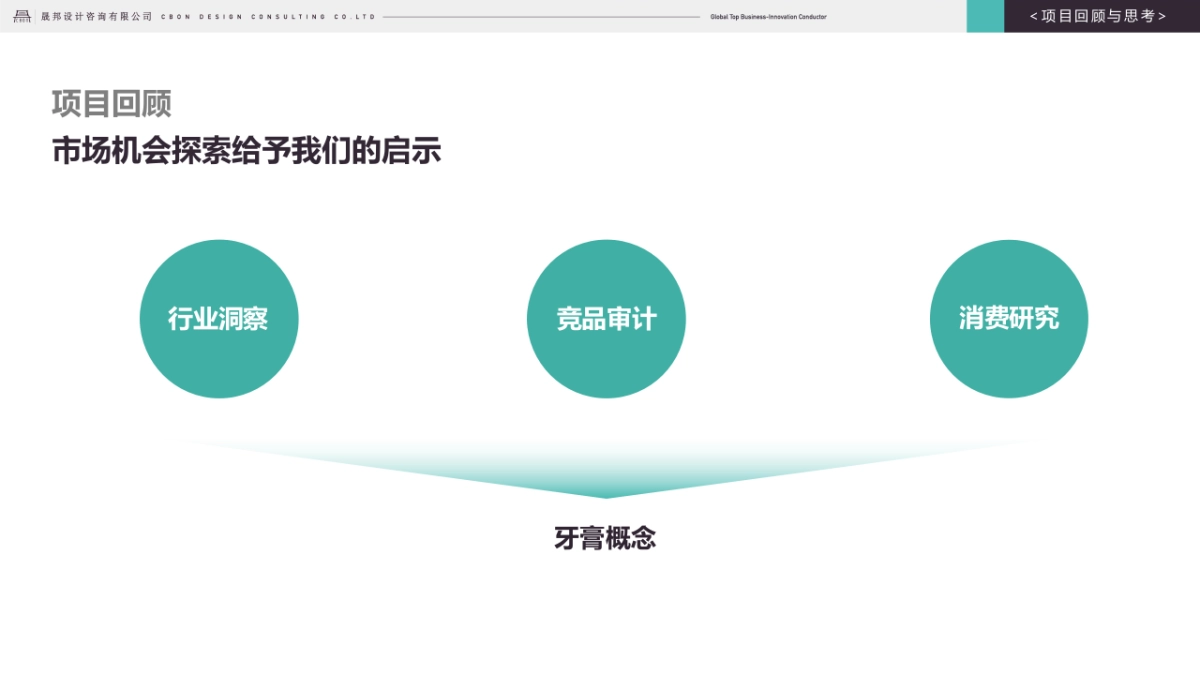Viewport: 1200px width, 675px height.
Task: Select the teal 行业洞察 circle icon
Action: tap(219, 318)
